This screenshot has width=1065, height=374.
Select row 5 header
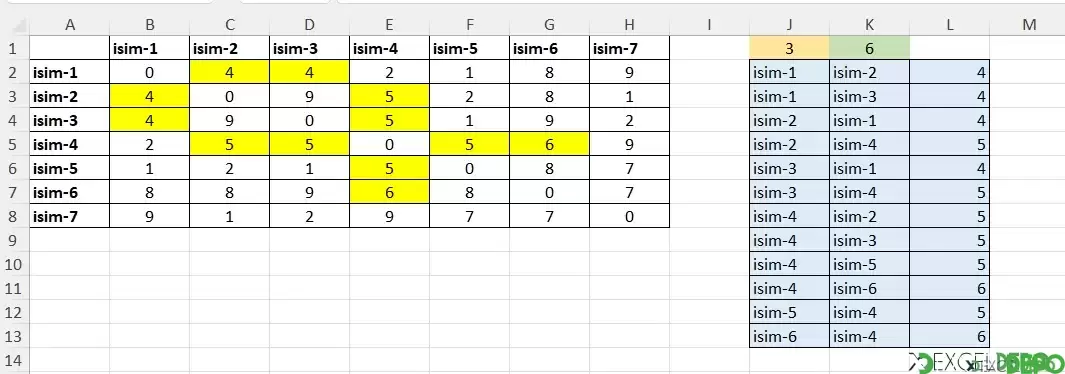click(14, 144)
